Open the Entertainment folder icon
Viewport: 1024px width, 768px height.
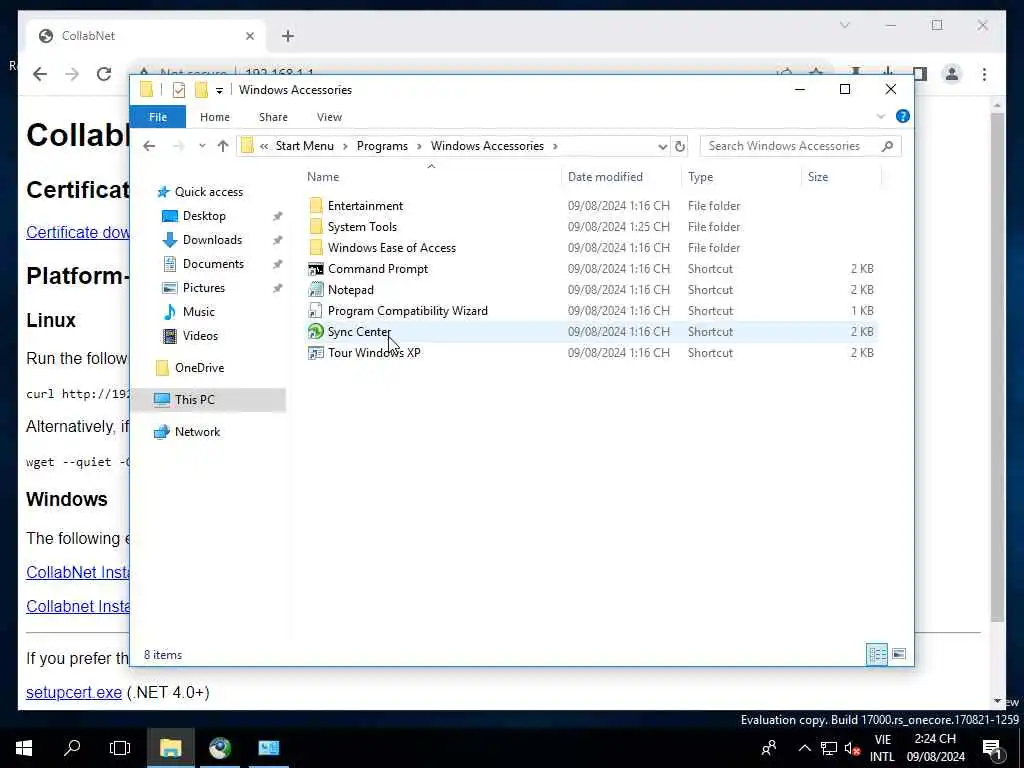315,206
